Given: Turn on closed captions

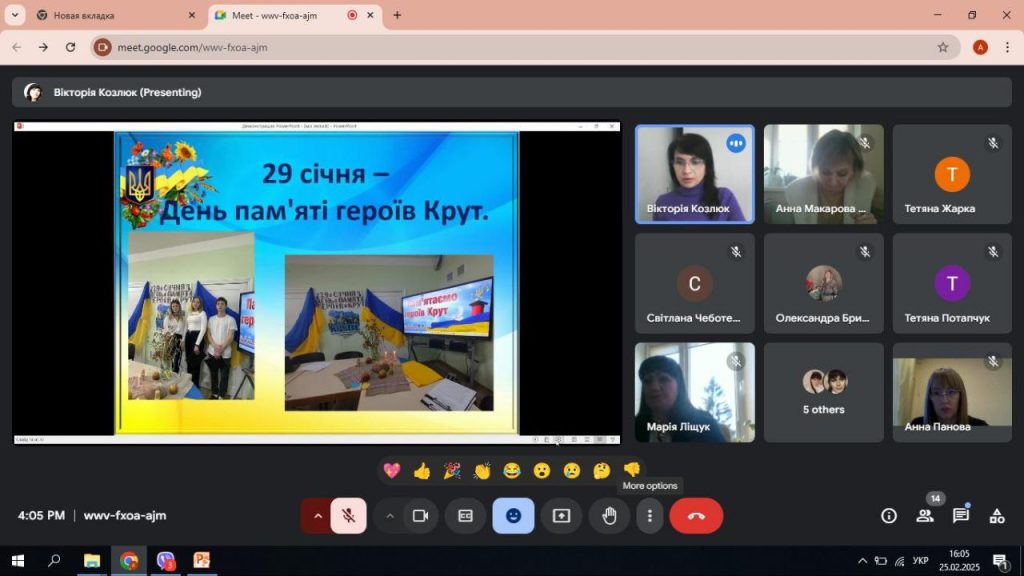Looking at the screenshot, I should point(465,516).
